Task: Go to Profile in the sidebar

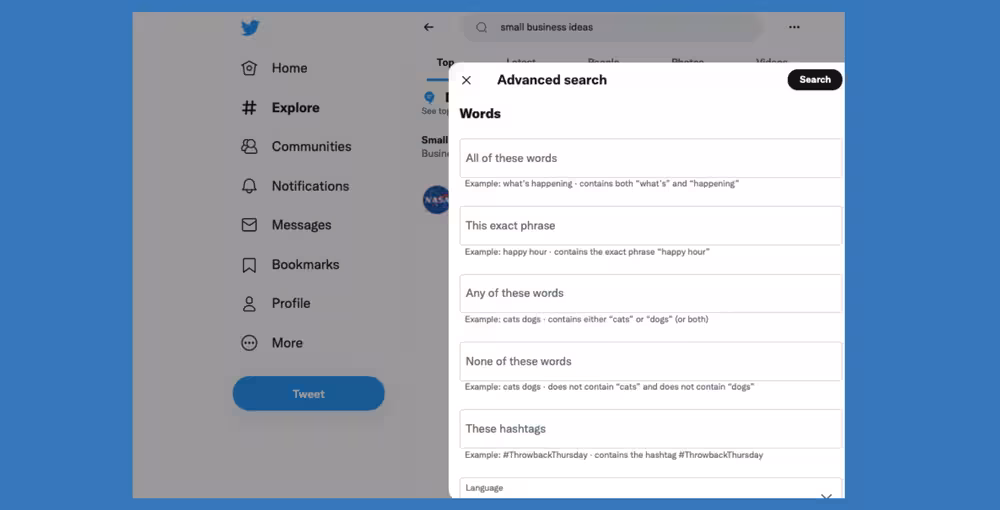Action: [x=290, y=303]
